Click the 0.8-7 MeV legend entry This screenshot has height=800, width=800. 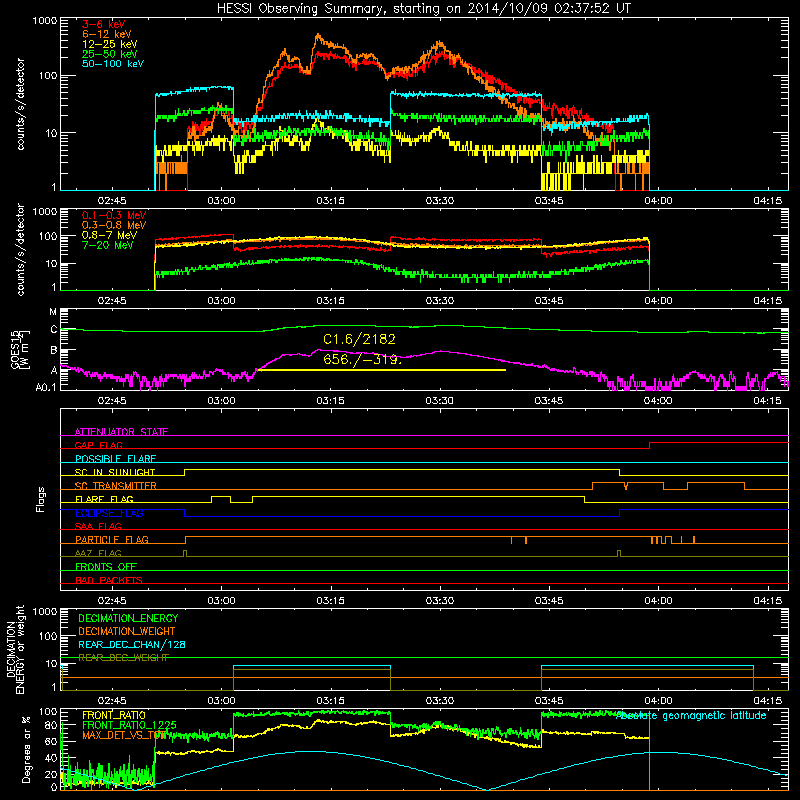[109, 235]
